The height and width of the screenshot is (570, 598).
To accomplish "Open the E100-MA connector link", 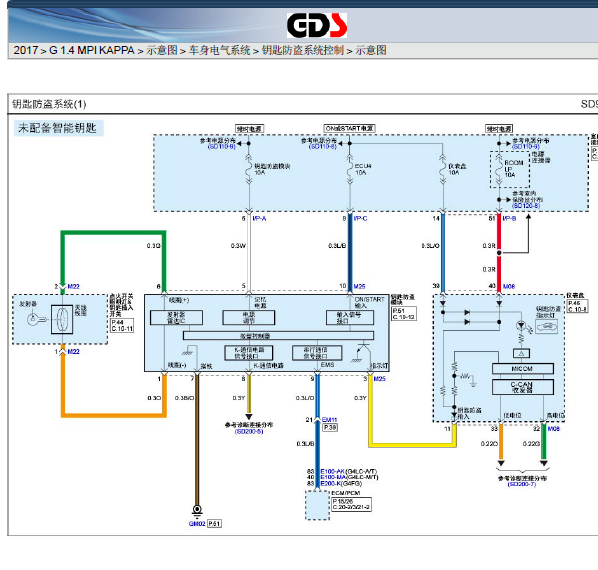I will click(x=333, y=477).
